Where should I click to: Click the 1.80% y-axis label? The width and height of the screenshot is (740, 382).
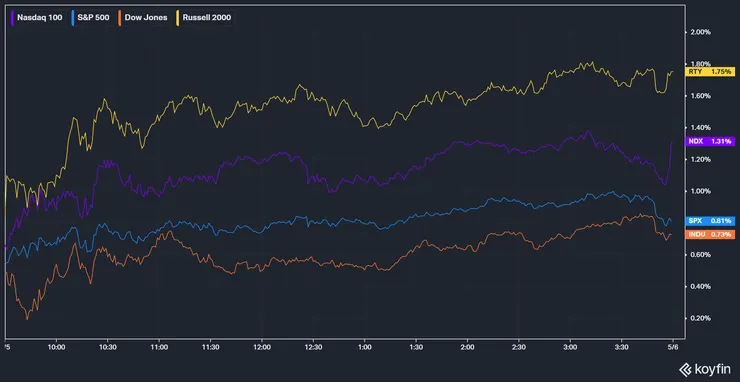coord(700,64)
